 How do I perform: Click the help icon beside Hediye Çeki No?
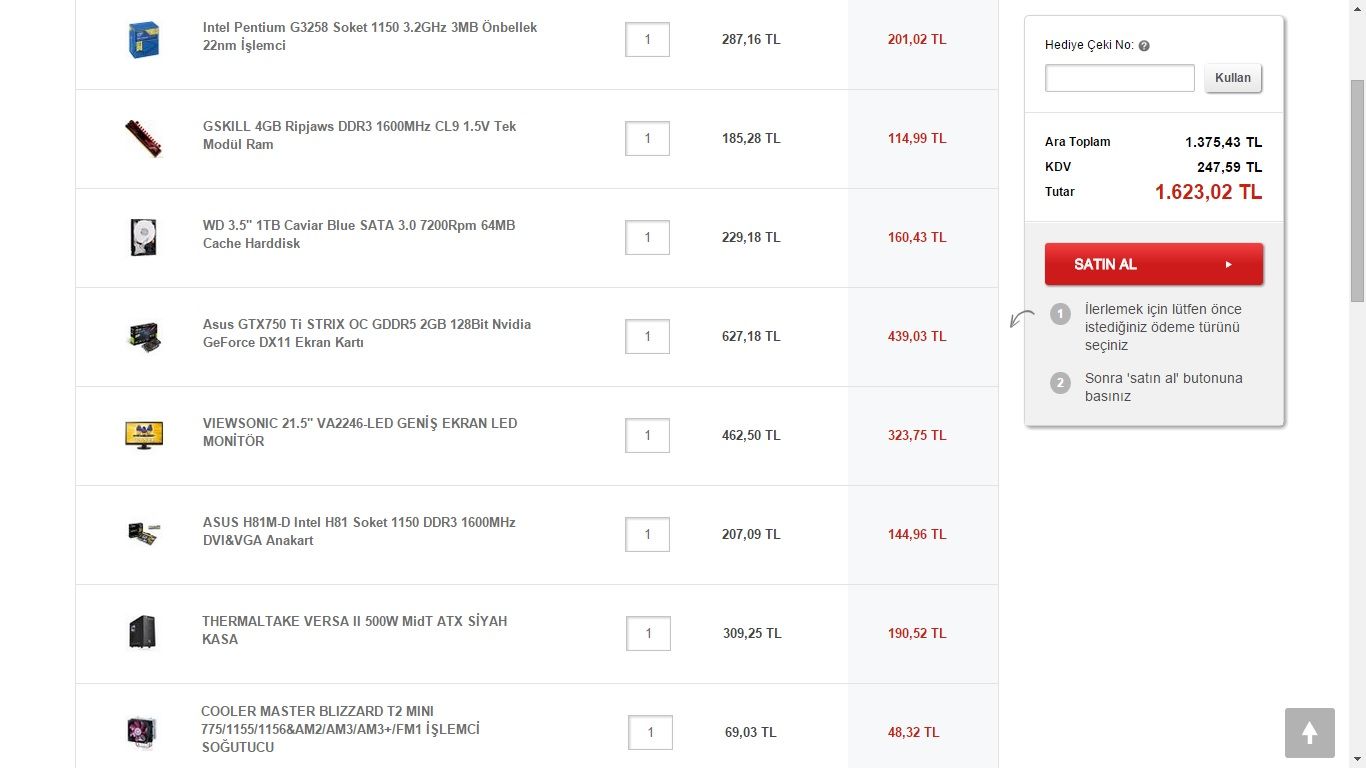point(1144,46)
